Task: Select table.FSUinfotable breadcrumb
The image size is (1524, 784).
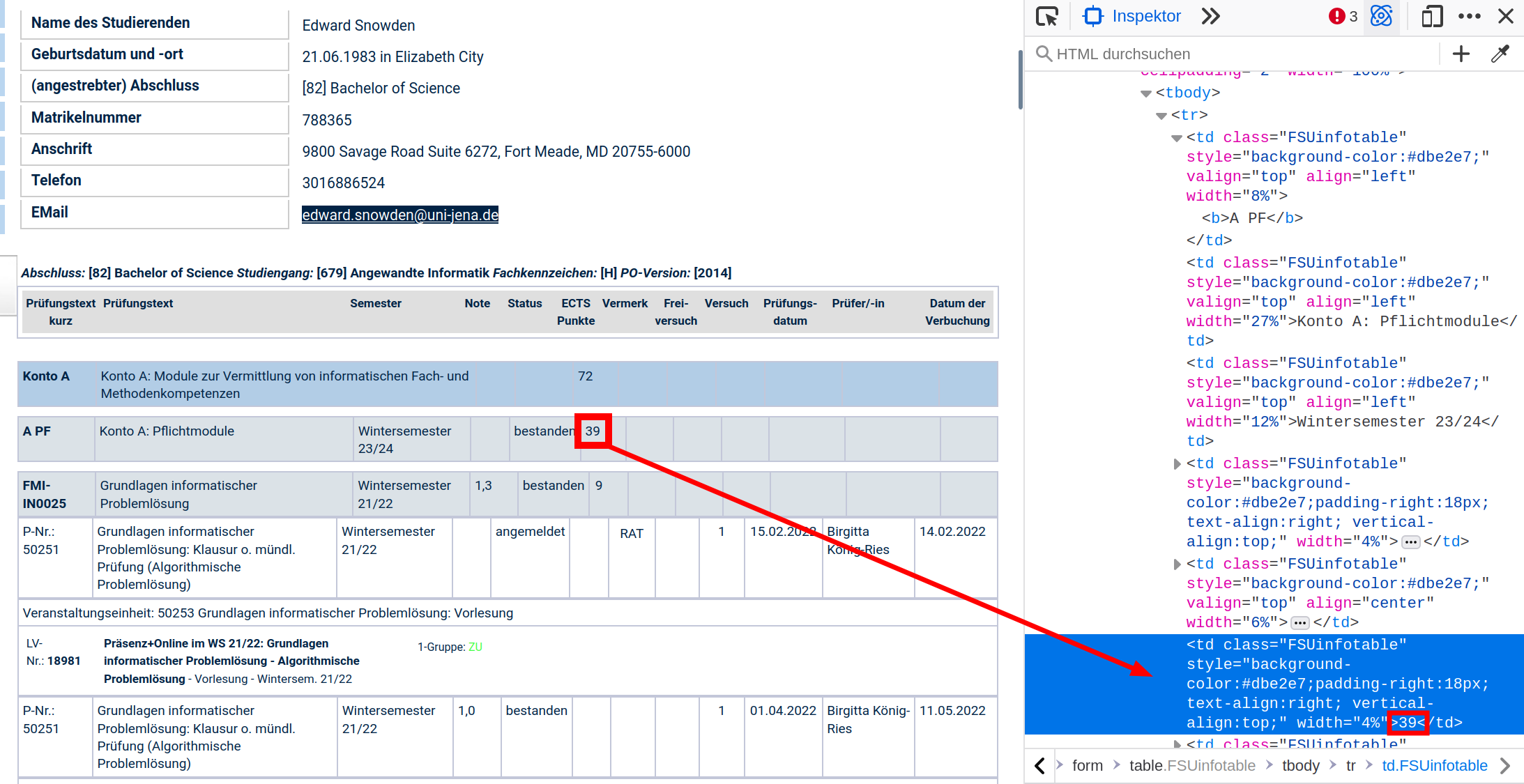Action: pos(1192,766)
